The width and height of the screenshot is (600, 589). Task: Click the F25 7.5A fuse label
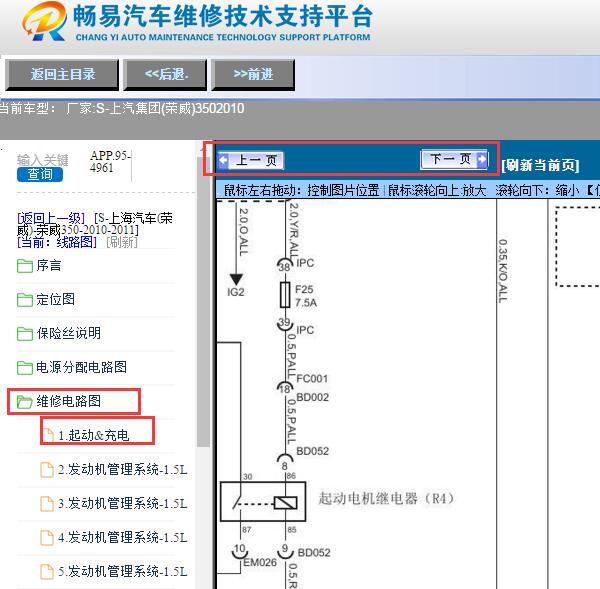[306, 296]
